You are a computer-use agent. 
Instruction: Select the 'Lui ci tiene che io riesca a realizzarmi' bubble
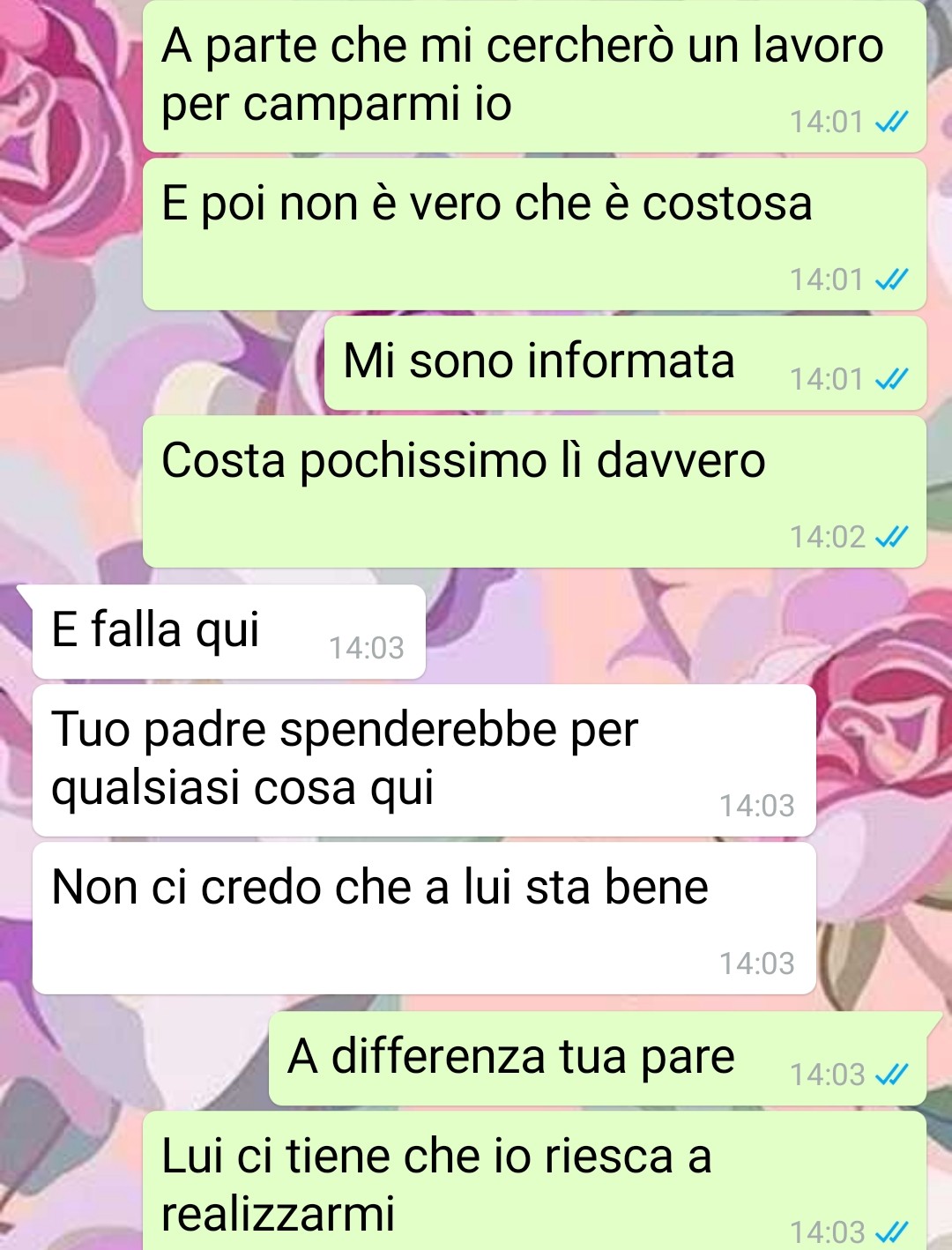pyautogui.click(x=534, y=1181)
